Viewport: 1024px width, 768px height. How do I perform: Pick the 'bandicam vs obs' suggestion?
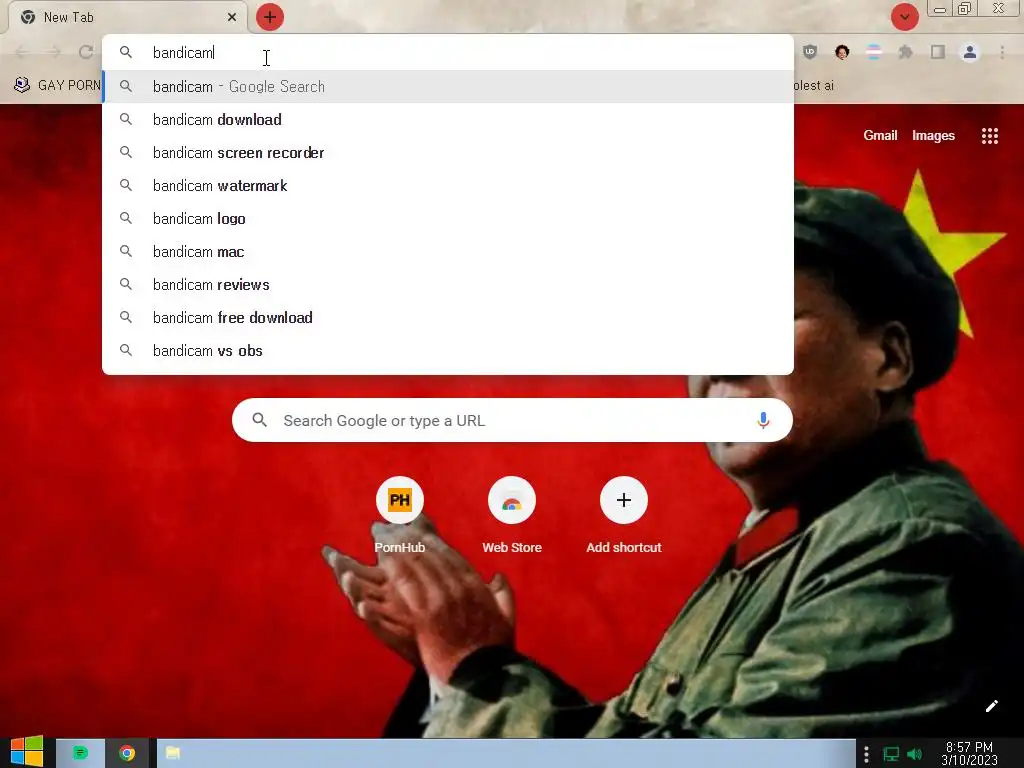click(448, 351)
